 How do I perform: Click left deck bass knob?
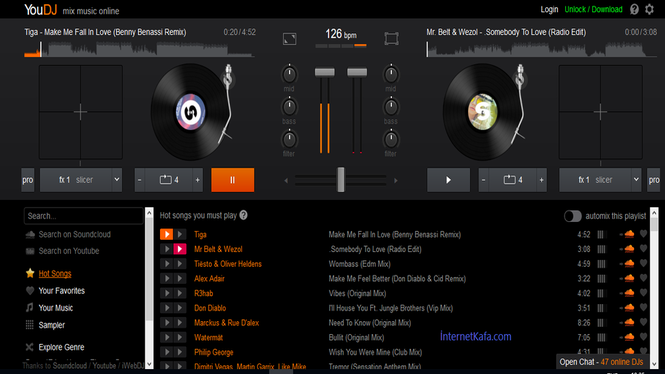tap(289, 107)
